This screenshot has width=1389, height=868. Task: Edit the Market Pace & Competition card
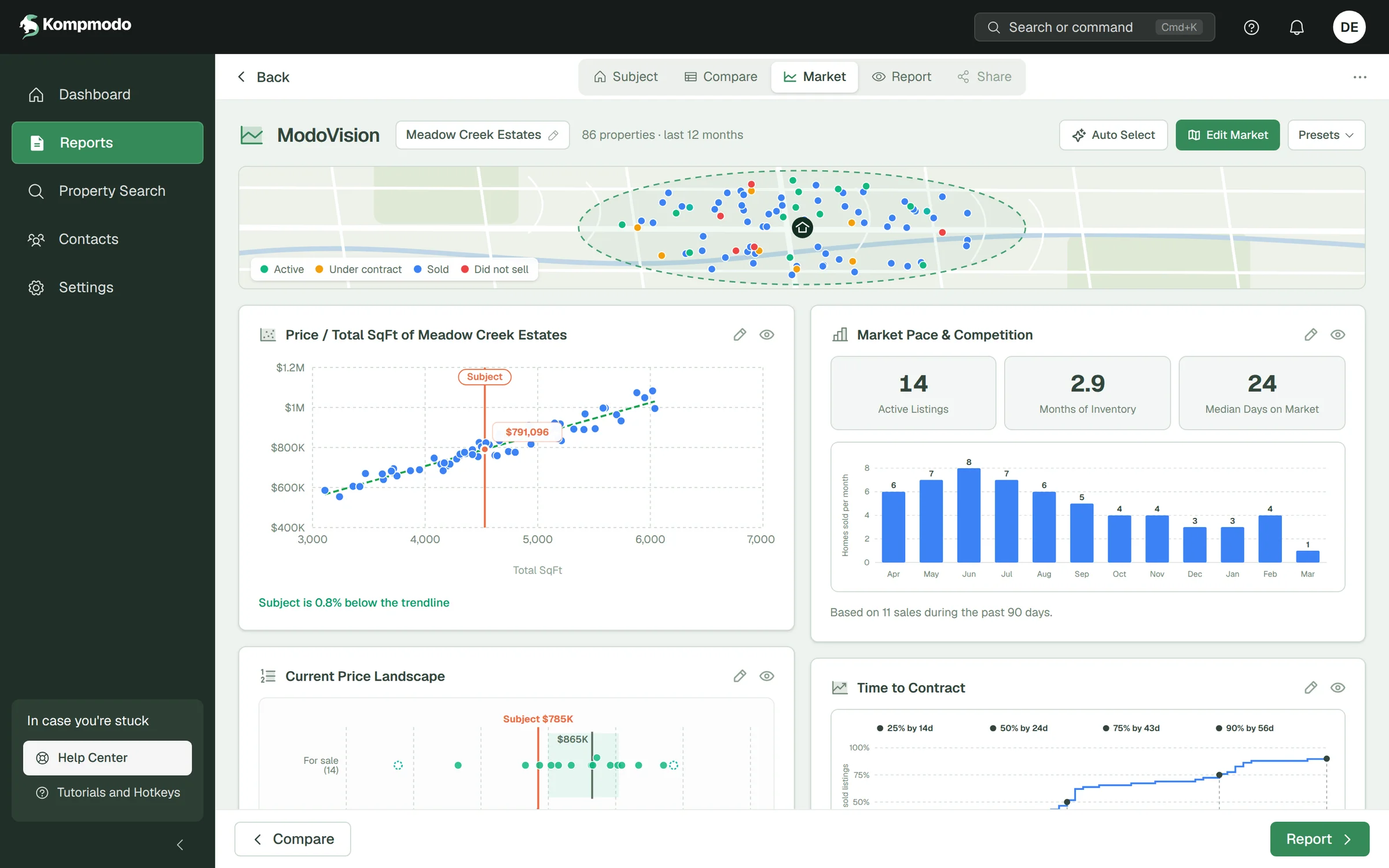coord(1311,334)
